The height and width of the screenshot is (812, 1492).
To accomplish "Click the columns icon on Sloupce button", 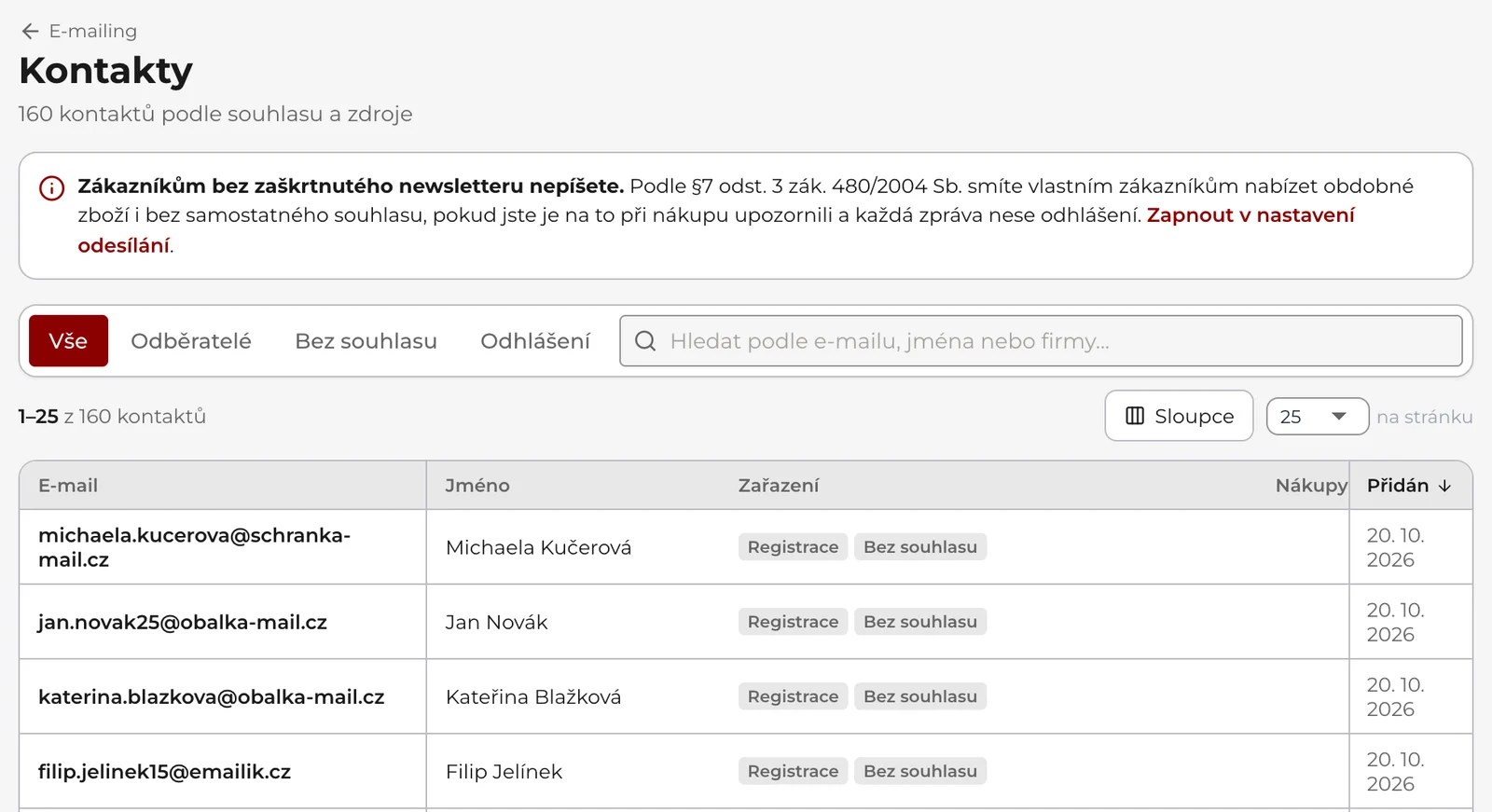I will point(1135,416).
